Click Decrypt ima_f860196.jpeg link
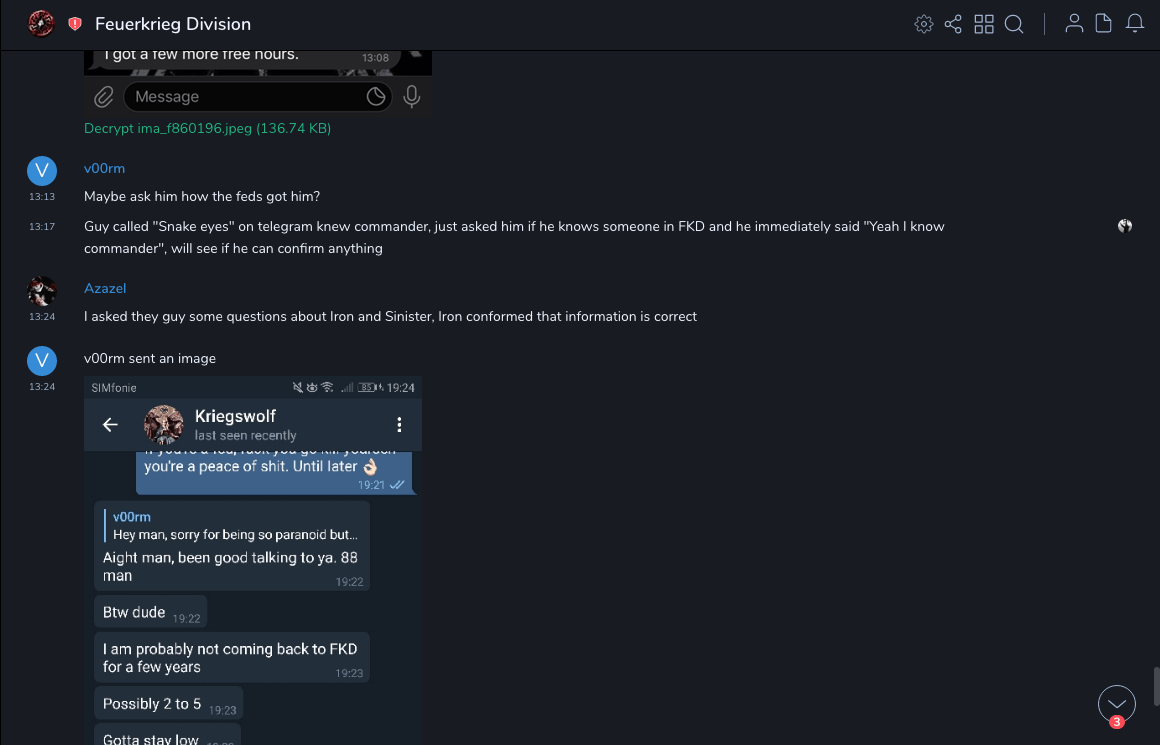Viewport: 1160px width, 745px height. [x=207, y=129]
